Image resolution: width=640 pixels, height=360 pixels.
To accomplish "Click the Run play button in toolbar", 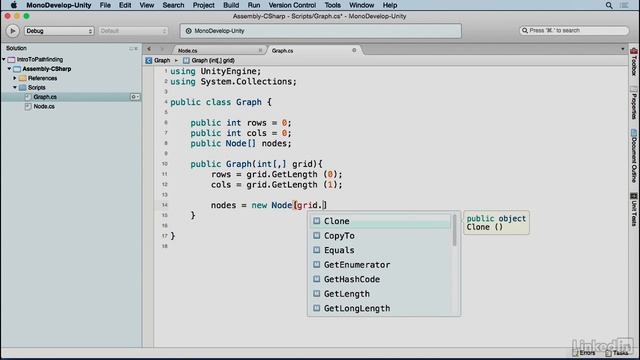I will 12,31.
